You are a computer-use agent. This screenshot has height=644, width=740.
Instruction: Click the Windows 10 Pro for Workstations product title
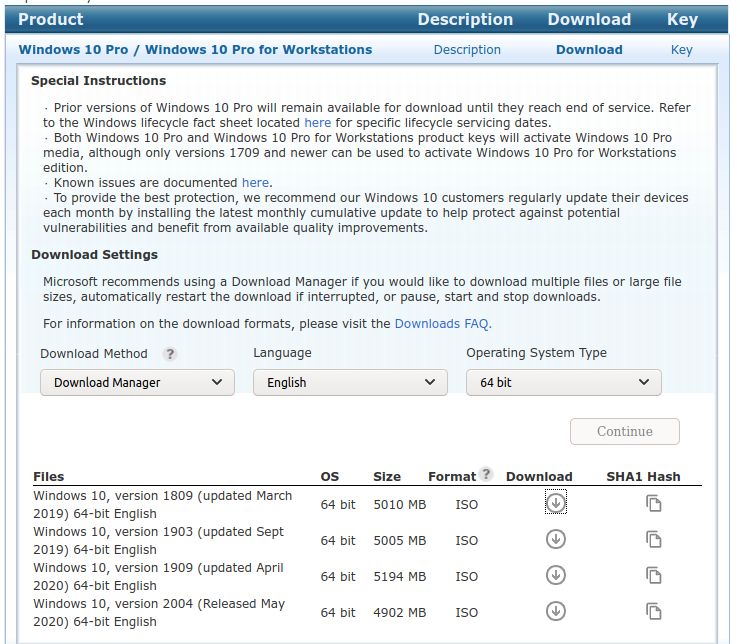click(195, 50)
